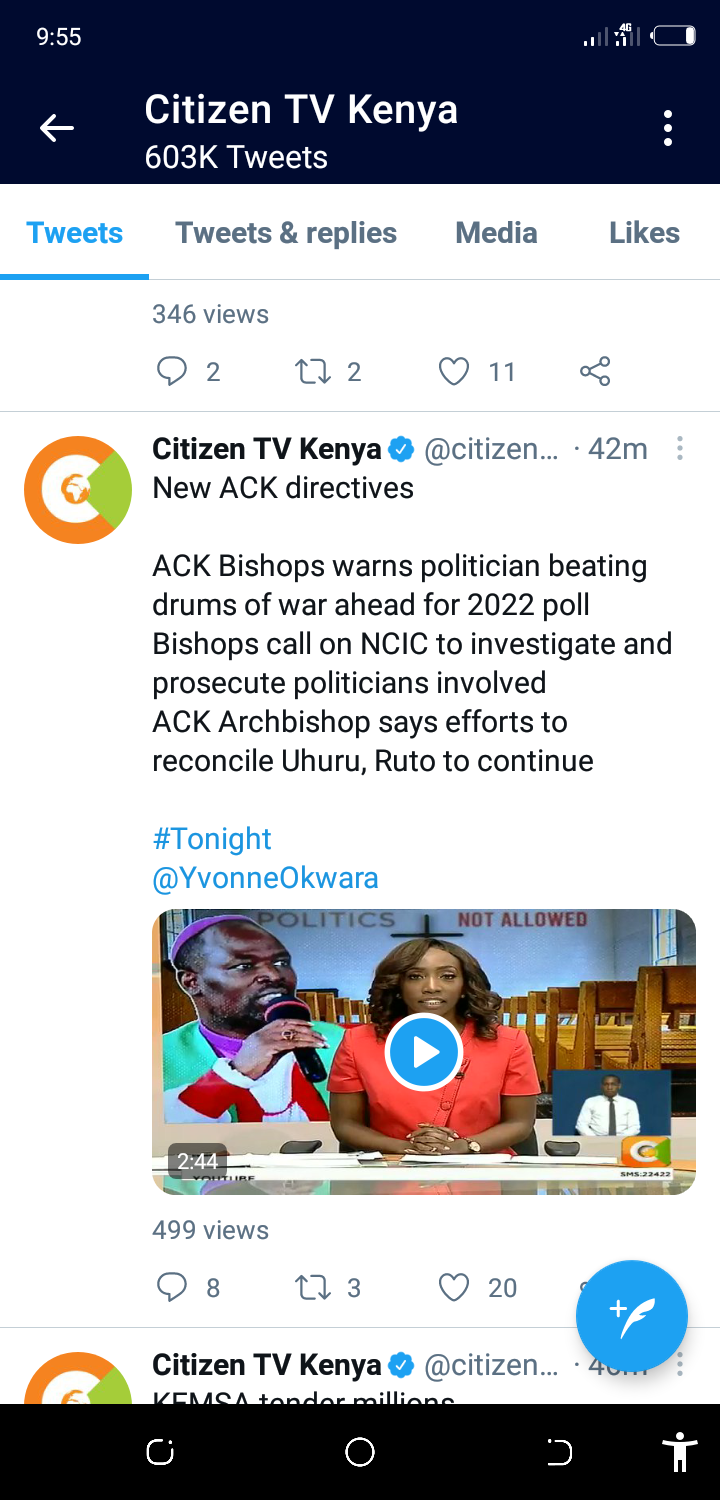Share the top tweet via share icon
720x1500 pixels.
click(595, 372)
